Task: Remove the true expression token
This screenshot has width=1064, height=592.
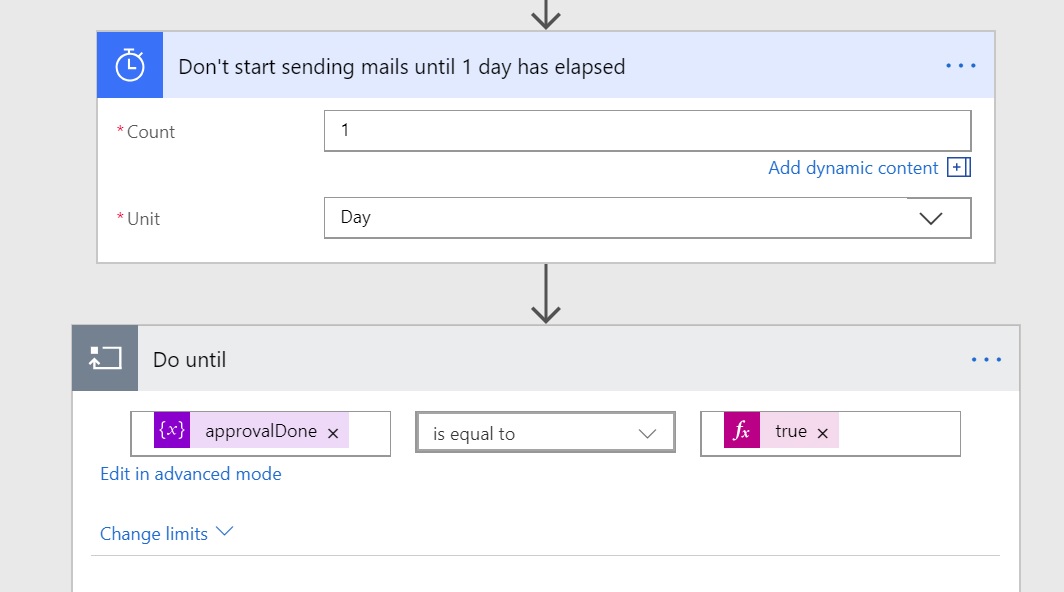Action: tap(822, 433)
